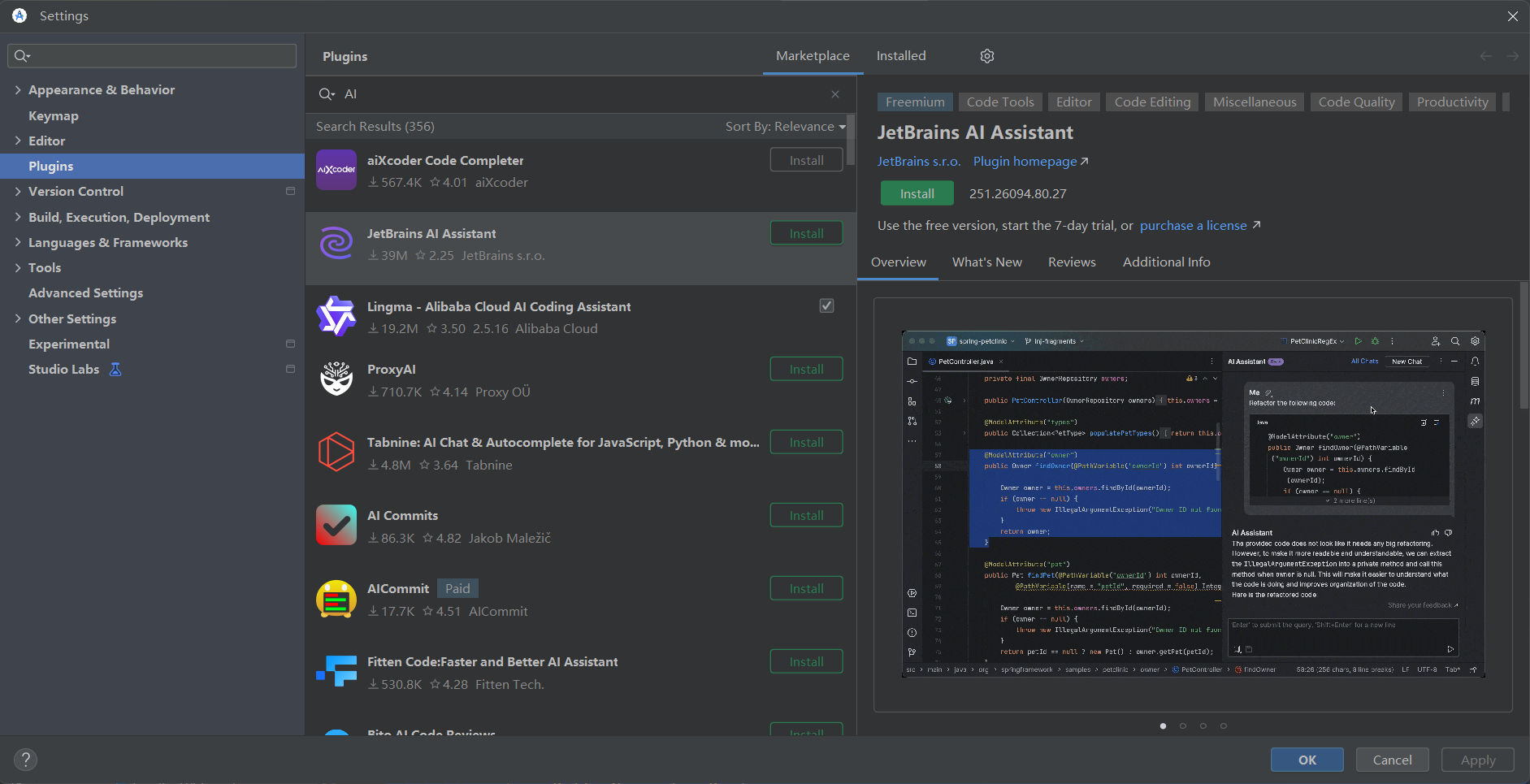Select the second screenshot carousel dot
The height and width of the screenshot is (784, 1530).
1183,726
